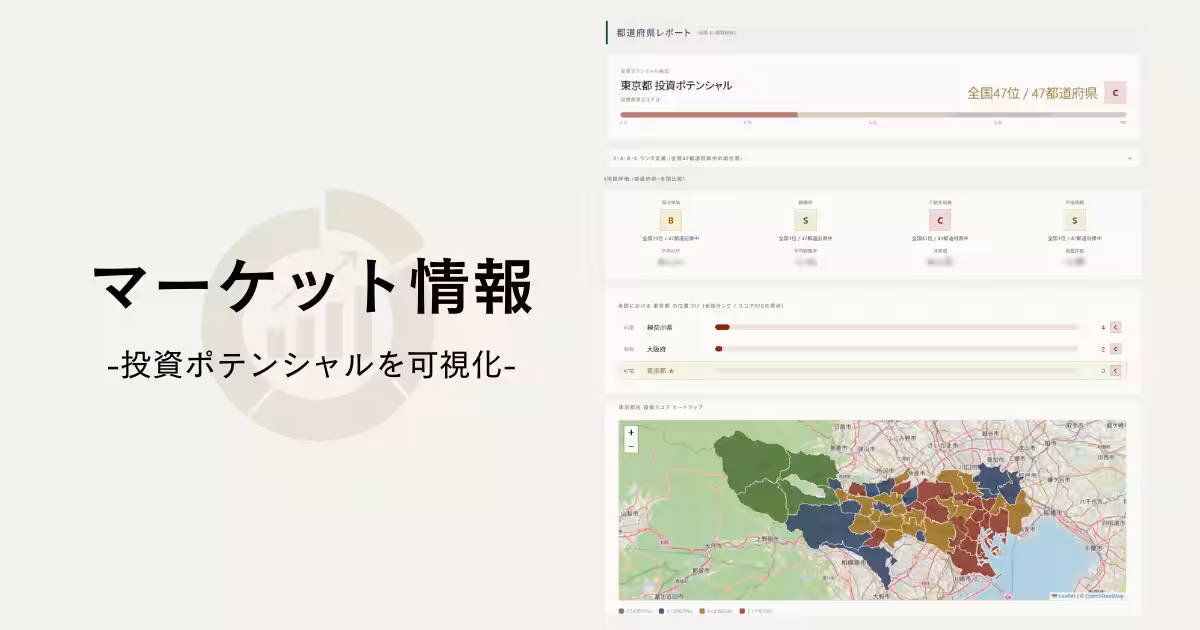Image resolution: width=1200 pixels, height=630 pixels.
Task: Click the 全国41位 text under the C badge
Action: pyautogui.click(x=940, y=238)
